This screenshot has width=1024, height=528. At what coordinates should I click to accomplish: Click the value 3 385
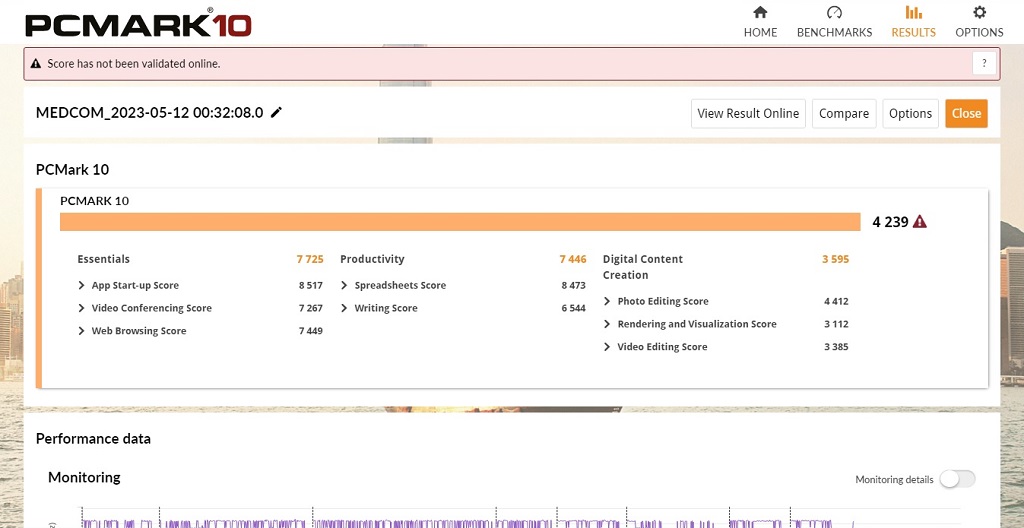coord(836,347)
